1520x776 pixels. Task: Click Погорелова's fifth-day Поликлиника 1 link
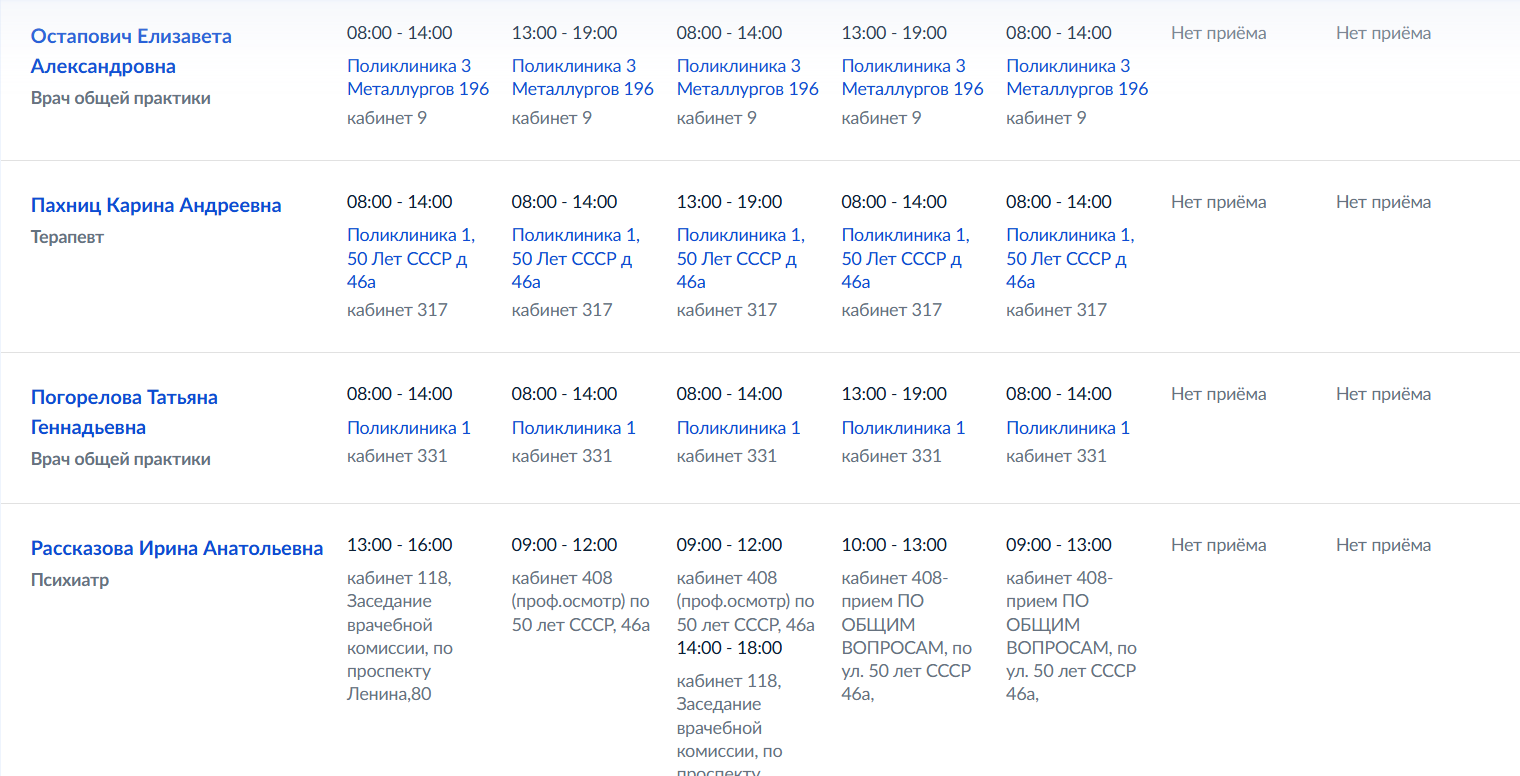[1068, 428]
